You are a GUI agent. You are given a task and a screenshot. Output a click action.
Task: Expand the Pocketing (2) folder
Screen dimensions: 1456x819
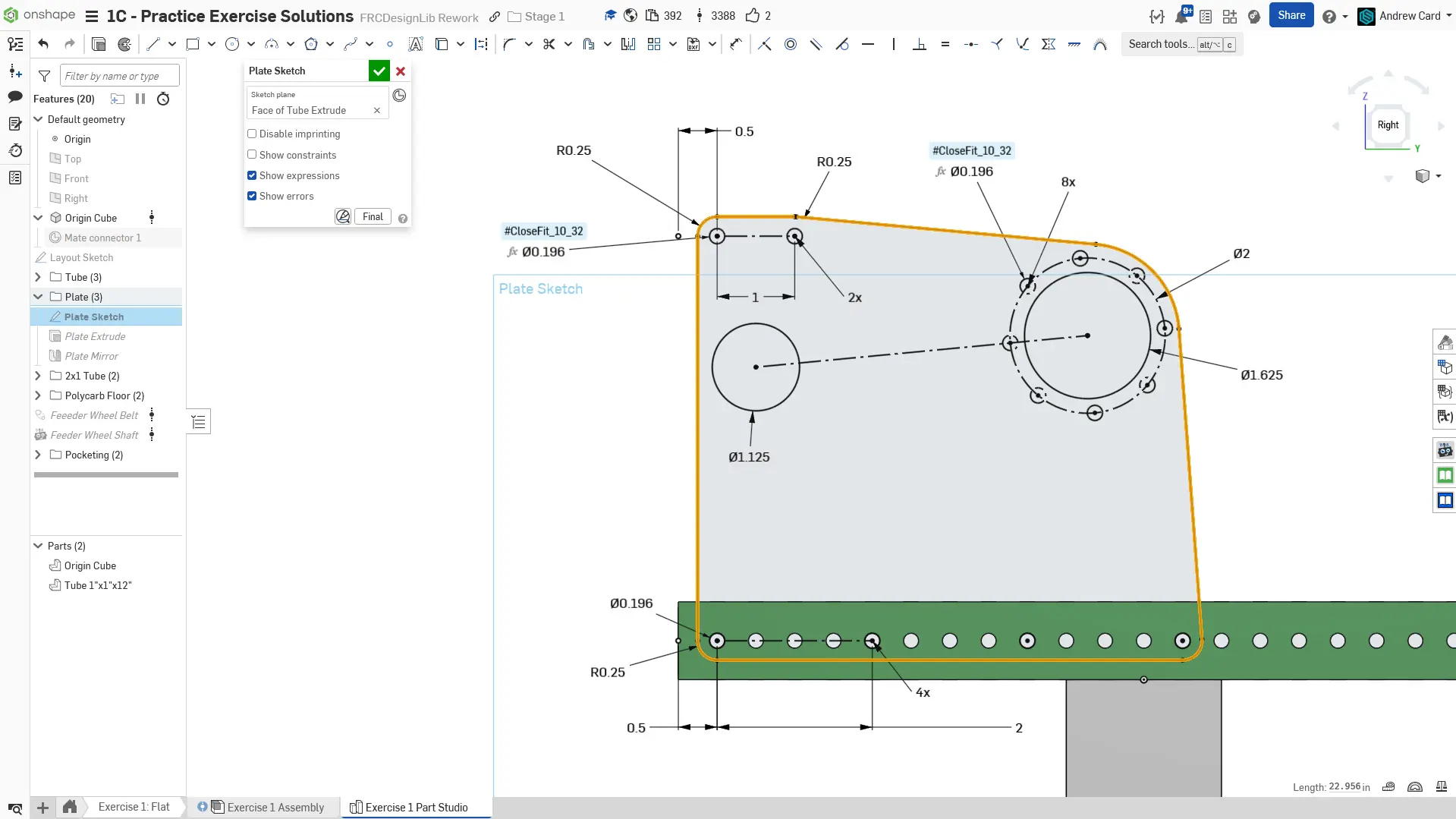tap(38, 455)
